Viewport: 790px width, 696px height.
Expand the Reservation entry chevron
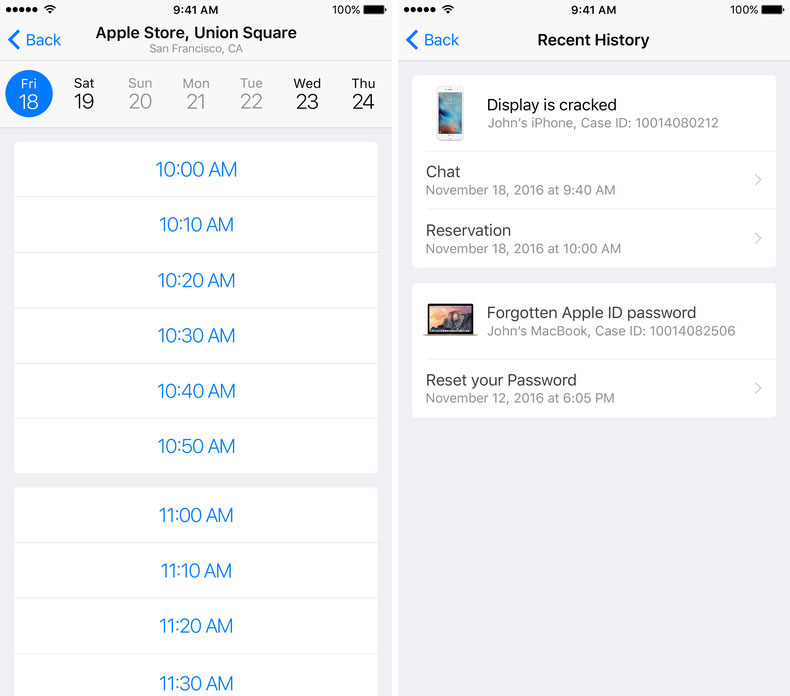click(x=758, y=238)
